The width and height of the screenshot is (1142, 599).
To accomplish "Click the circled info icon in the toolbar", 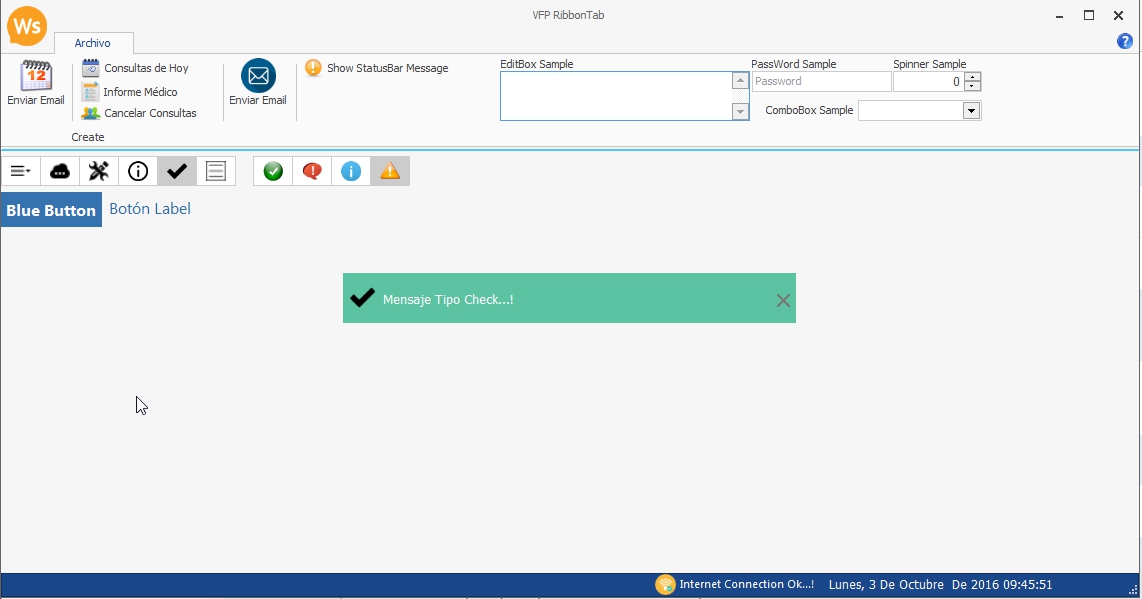I will click(137, 171).
